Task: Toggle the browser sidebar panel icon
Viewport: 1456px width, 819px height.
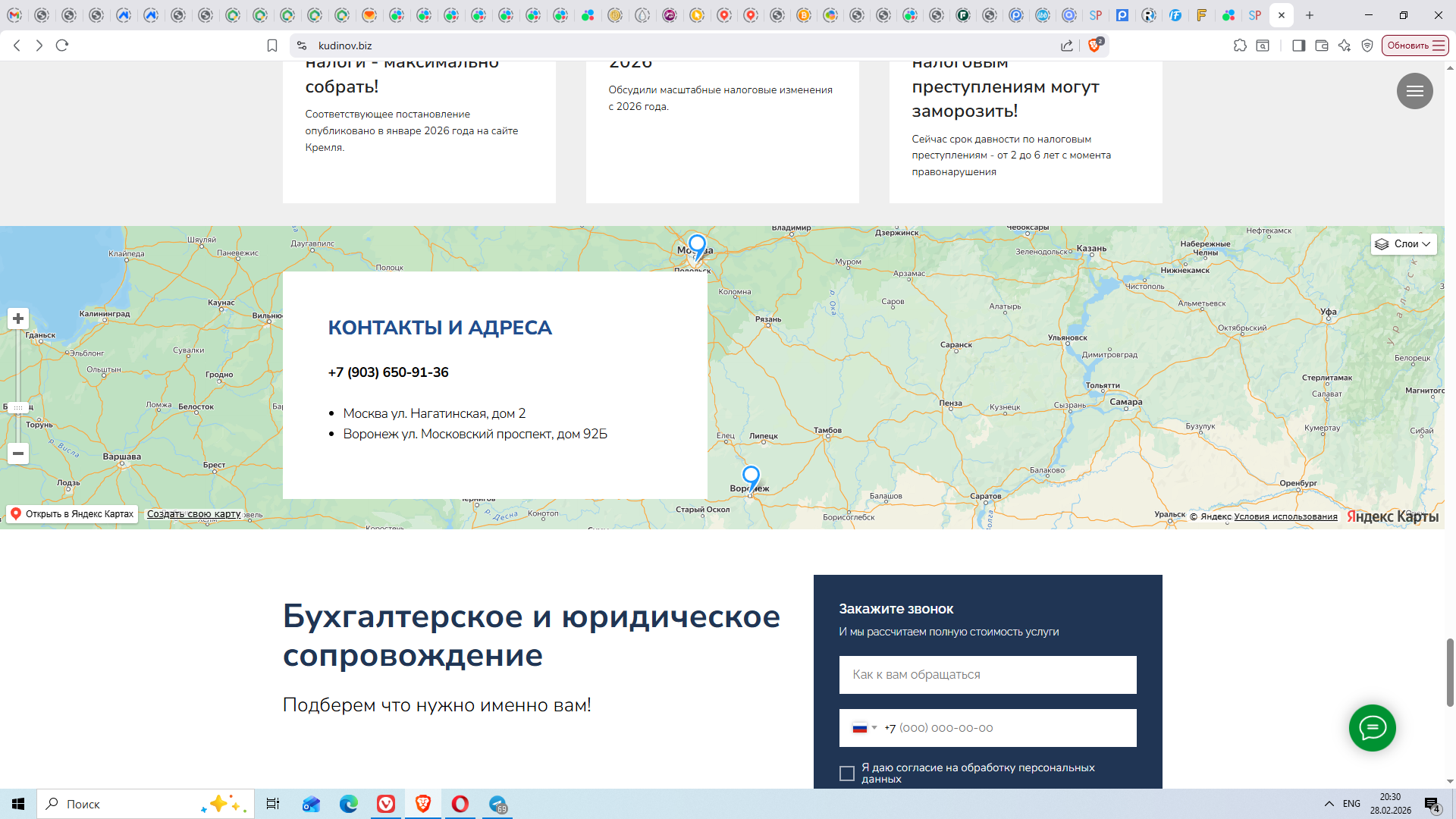Action: click(x=1298, y=45)
